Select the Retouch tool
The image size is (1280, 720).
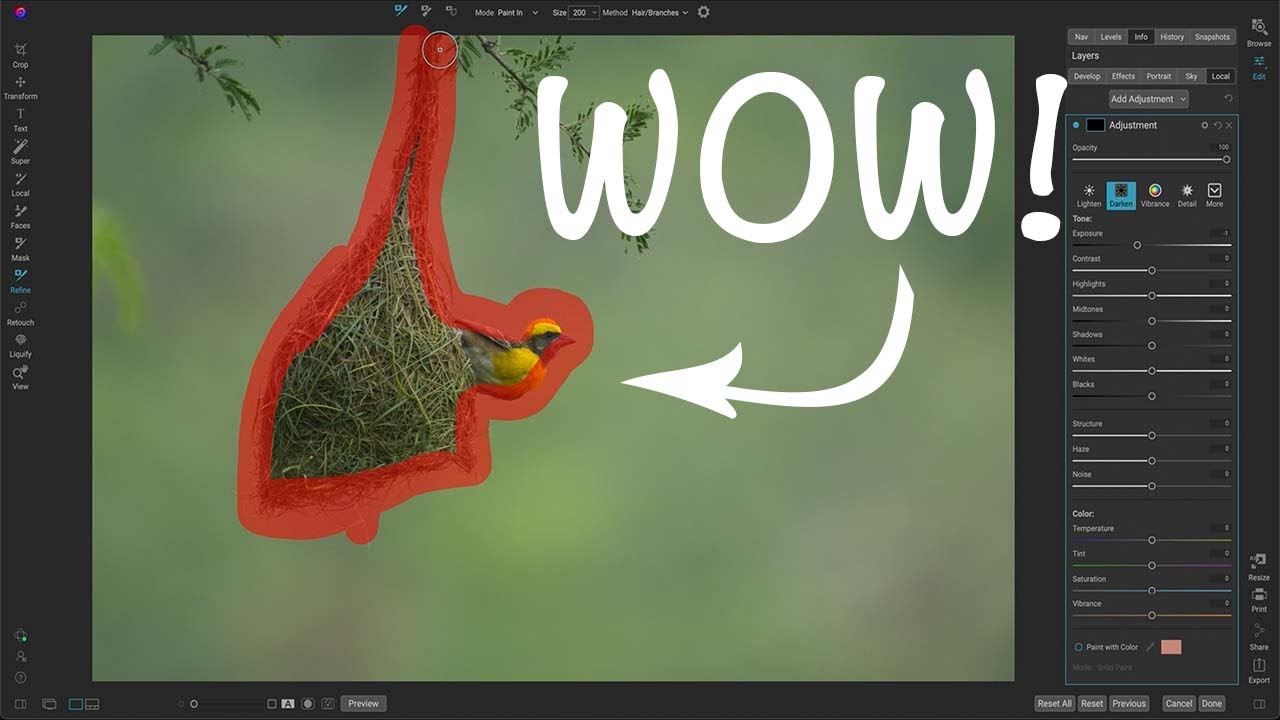tap(20, 313)
